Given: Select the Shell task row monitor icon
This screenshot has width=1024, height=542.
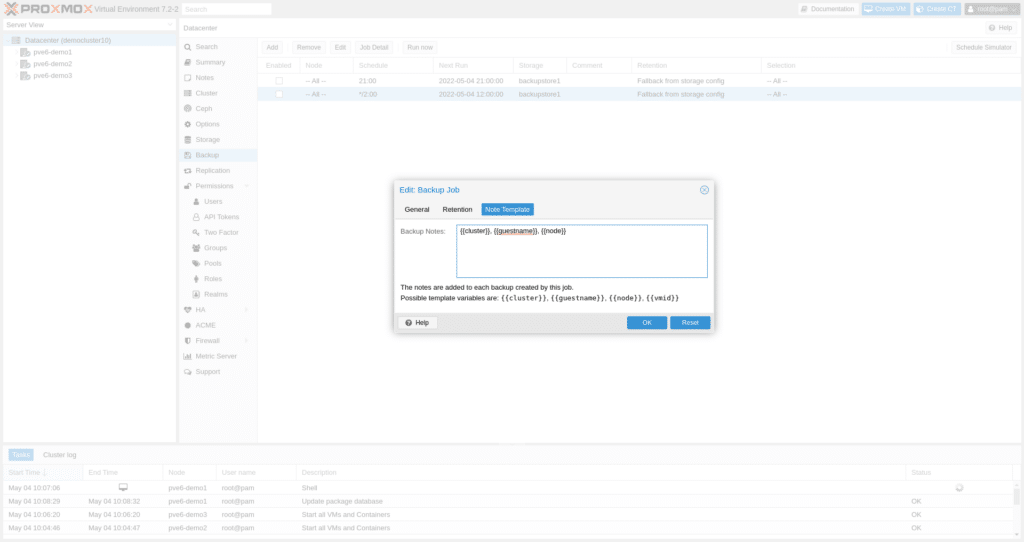Looking at the screenshot, I should click(123, 488).
